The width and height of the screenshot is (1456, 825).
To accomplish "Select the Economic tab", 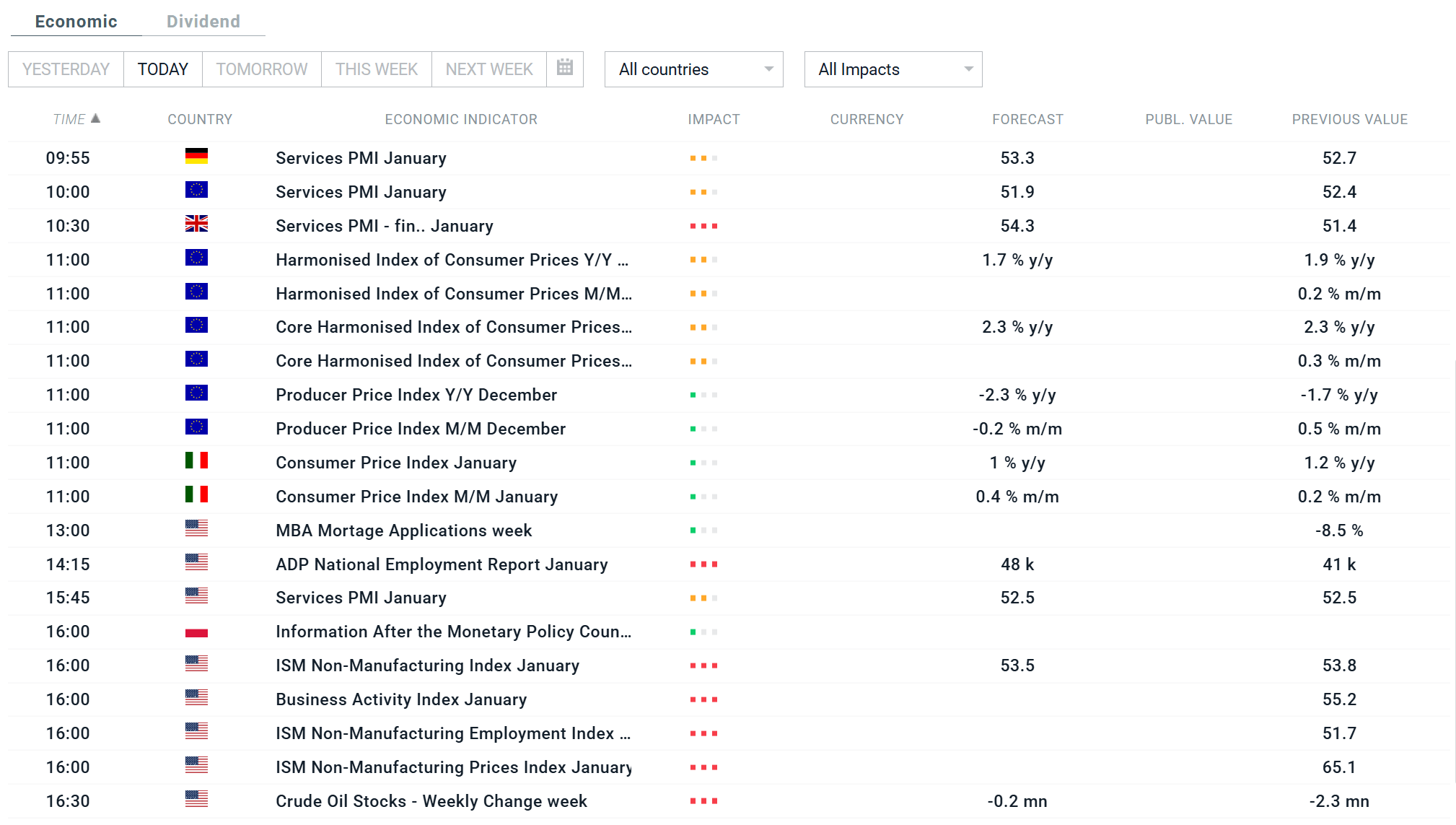I will (x=76, y=22).
